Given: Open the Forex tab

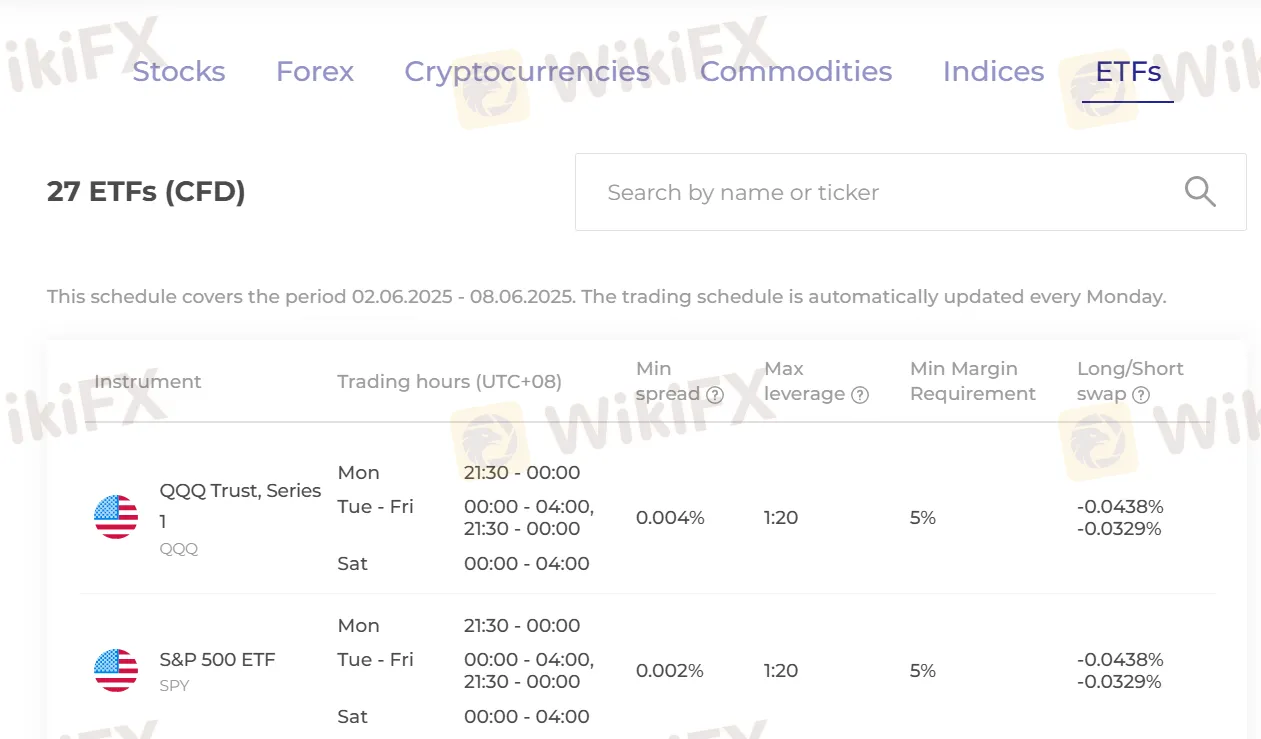Looking at the screenshot, I should pyautogui.click(x=315, y=72).
